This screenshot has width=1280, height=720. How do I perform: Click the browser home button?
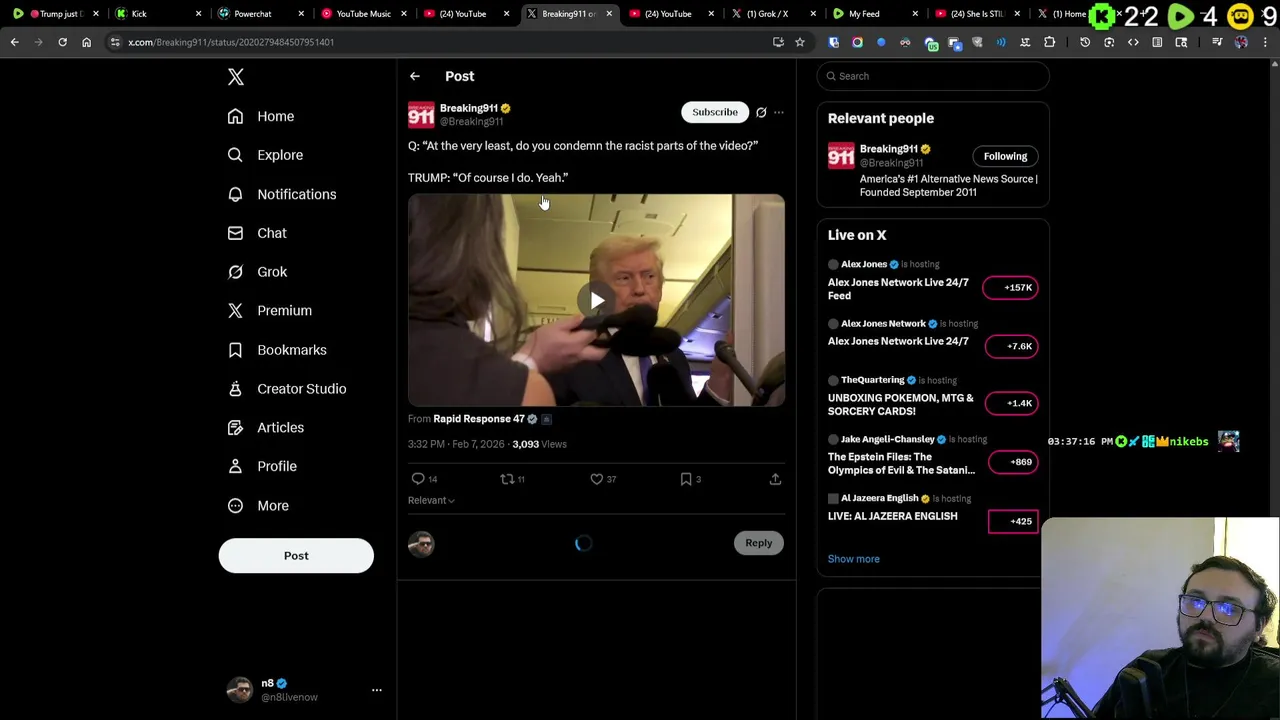(x=86, y=42)
